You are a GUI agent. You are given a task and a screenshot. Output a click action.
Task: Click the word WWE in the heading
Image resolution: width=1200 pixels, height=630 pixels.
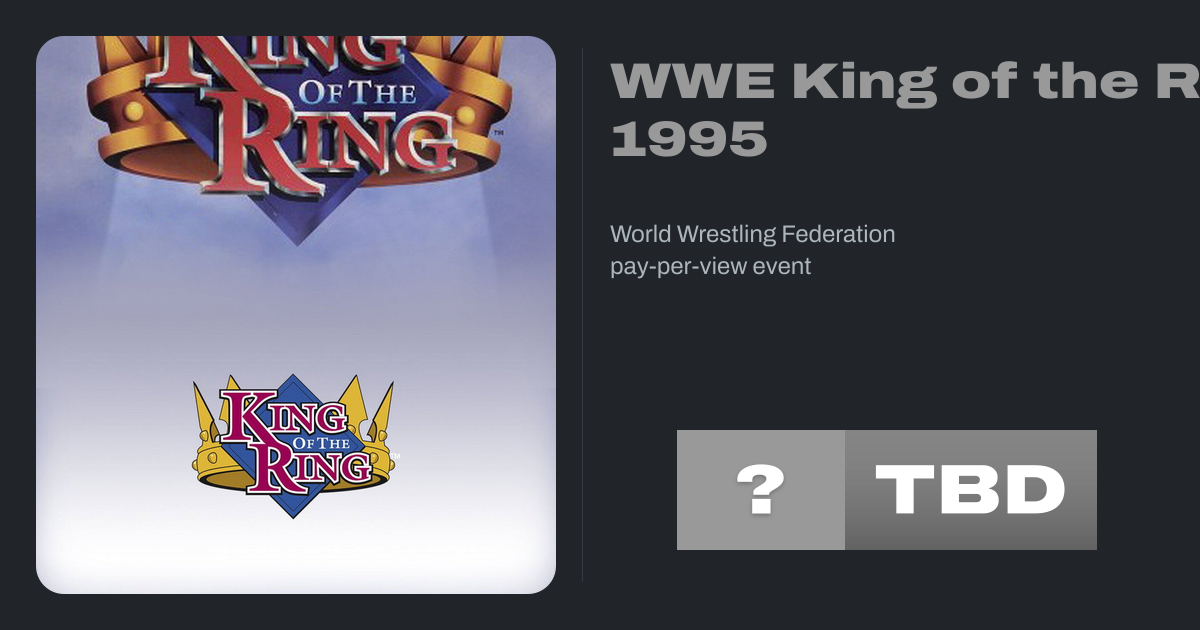692,82
